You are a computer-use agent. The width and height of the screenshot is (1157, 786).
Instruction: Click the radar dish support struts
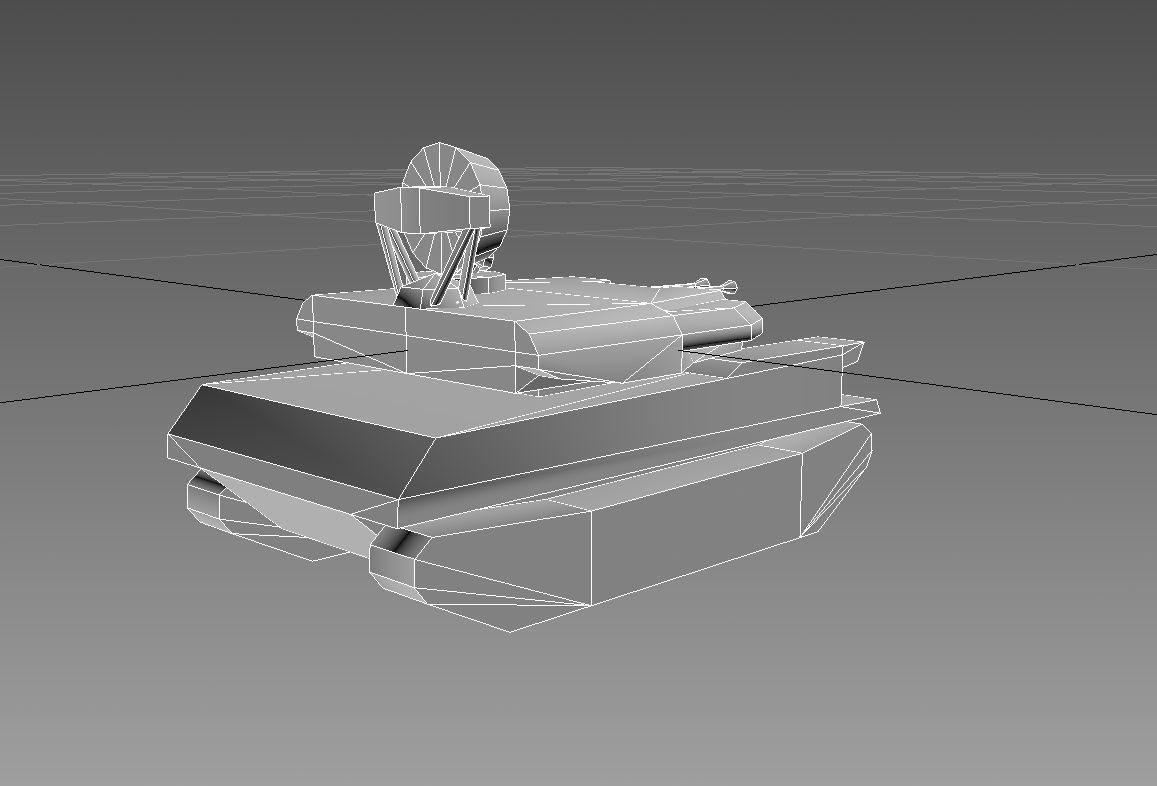tap(428, 267)
